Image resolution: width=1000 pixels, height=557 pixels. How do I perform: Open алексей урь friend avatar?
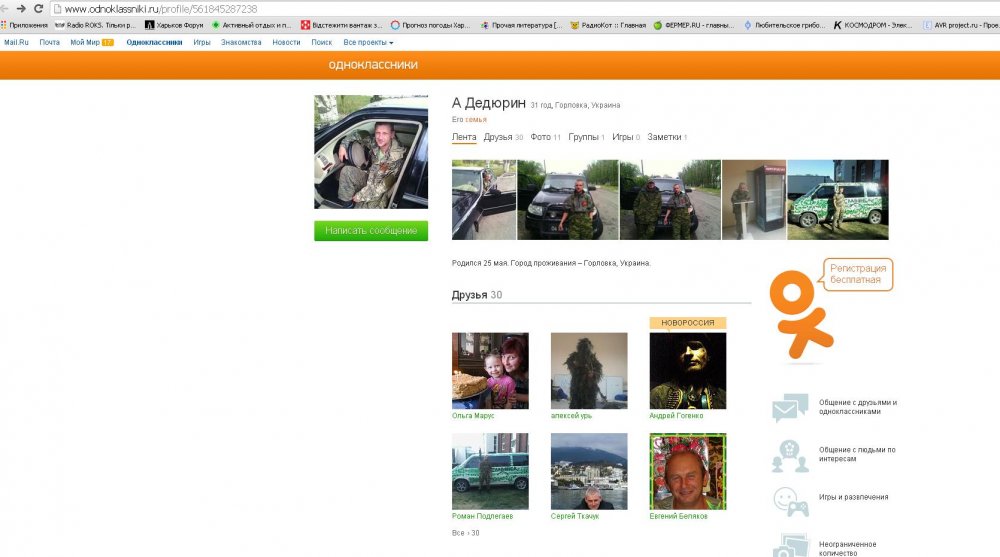(589, 371)
